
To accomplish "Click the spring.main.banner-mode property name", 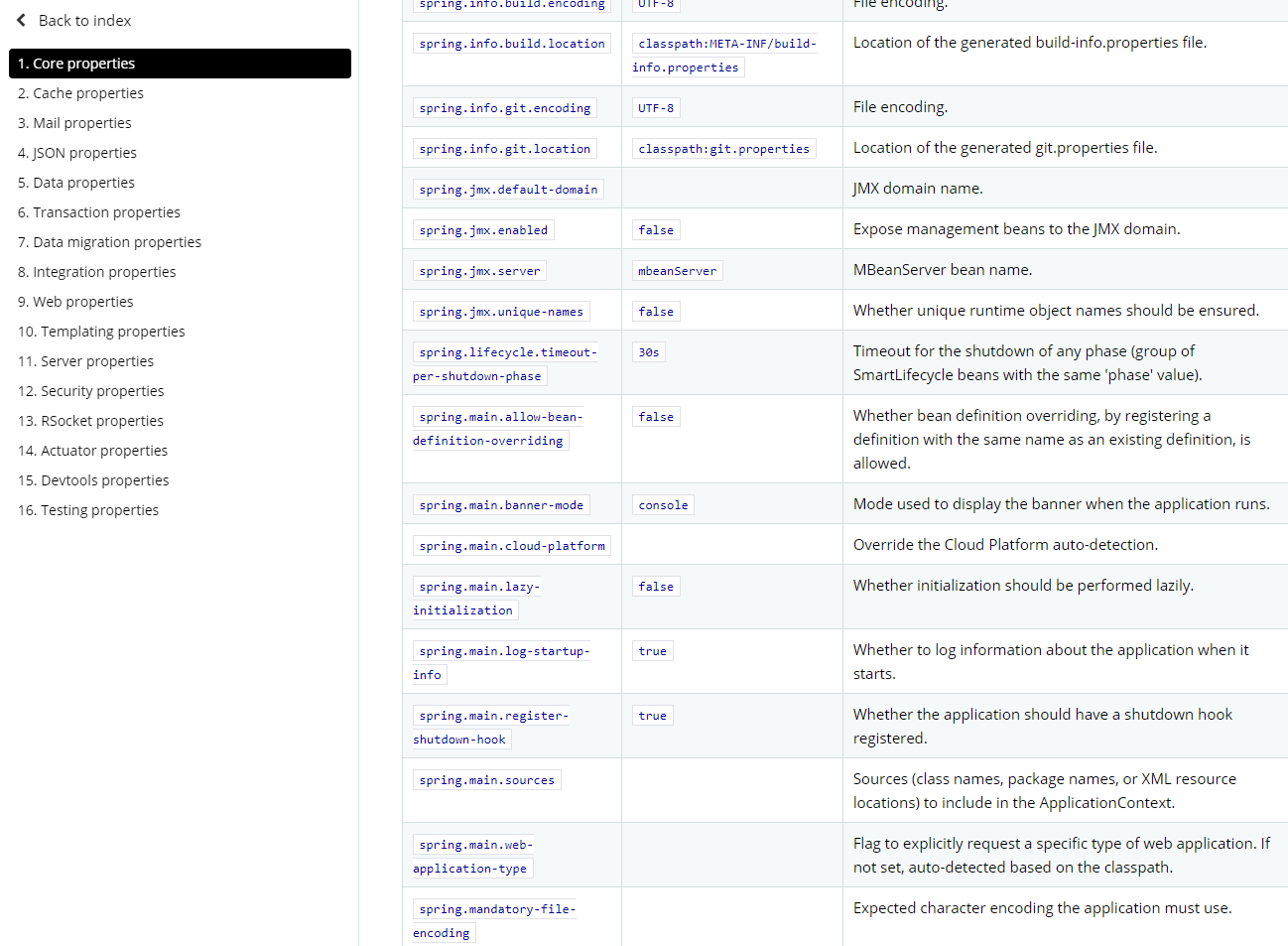I will (x=501, y=505).
